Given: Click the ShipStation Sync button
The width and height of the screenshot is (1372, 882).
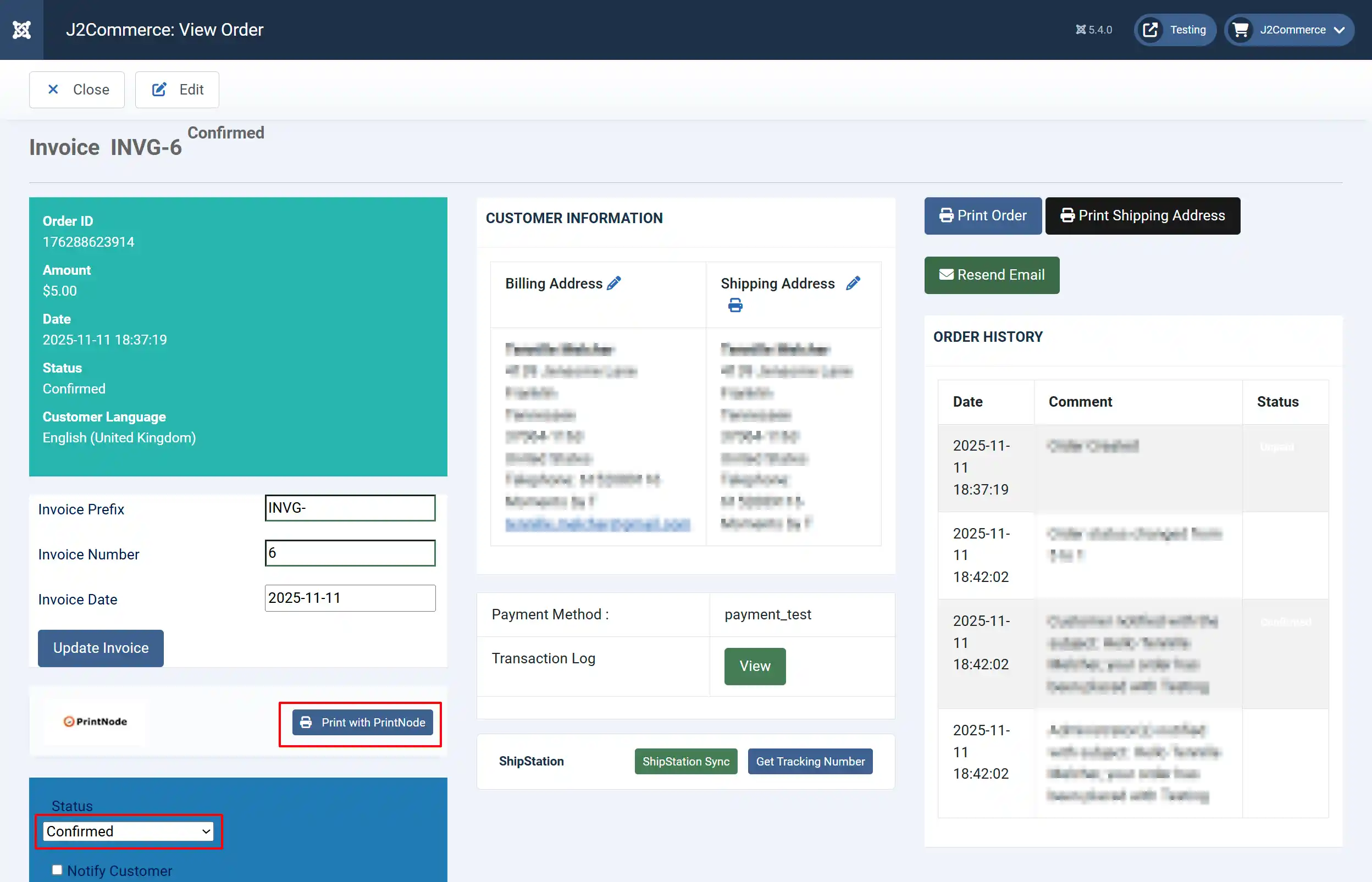Looking at the screenshot, I should point(685,761).
